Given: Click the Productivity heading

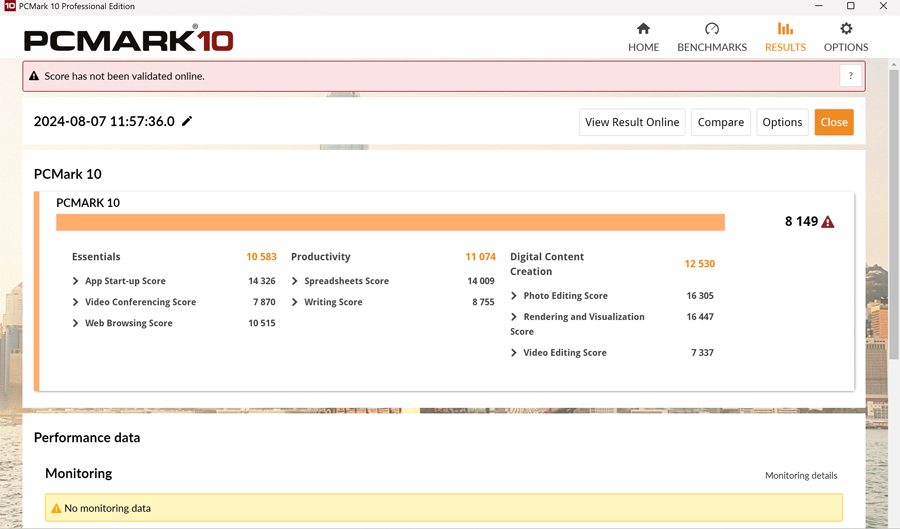Looking at the screenshot, I should (320, 256).
